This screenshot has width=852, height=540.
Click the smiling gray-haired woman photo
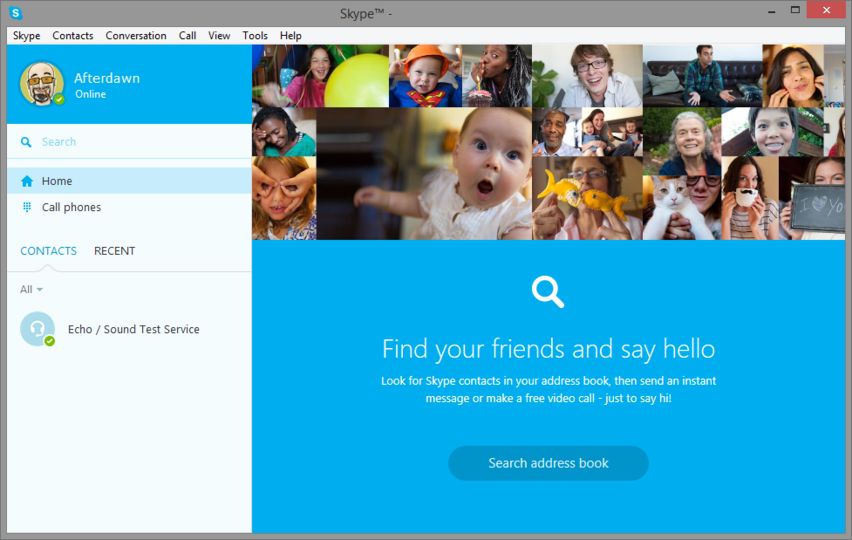(682, 141)
